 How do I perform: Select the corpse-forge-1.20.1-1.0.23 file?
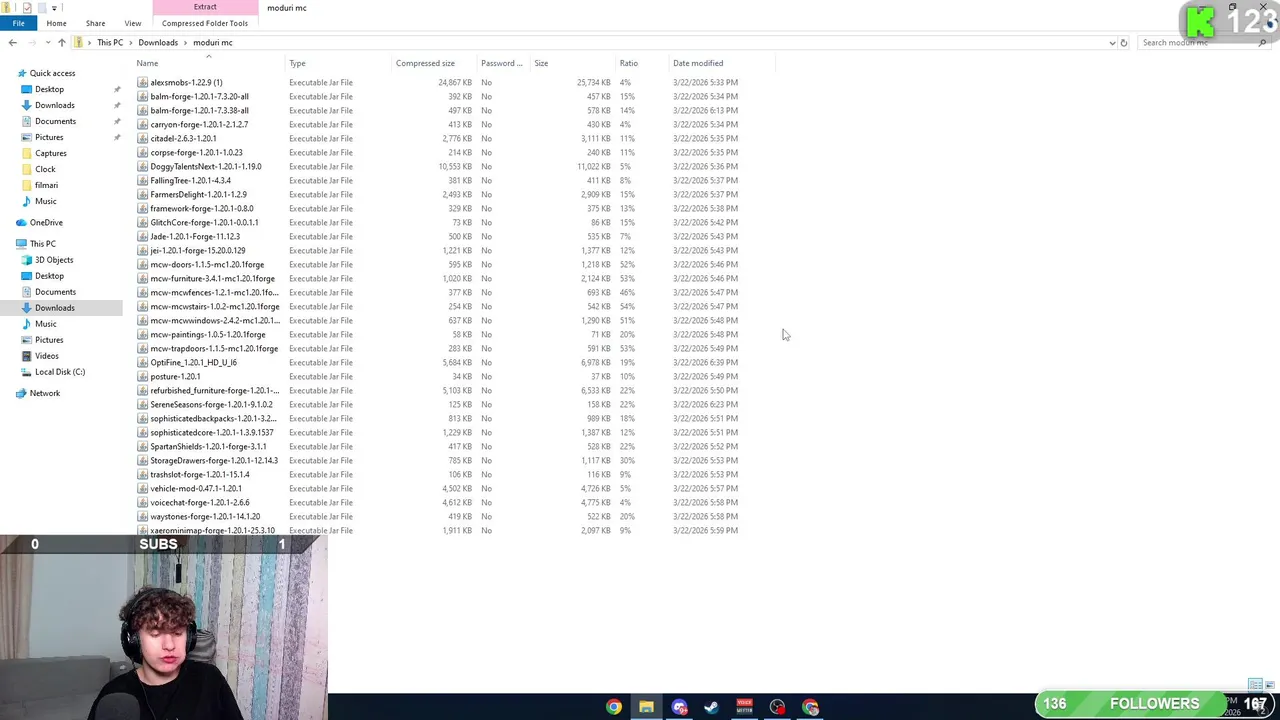(x=196, y=152)
